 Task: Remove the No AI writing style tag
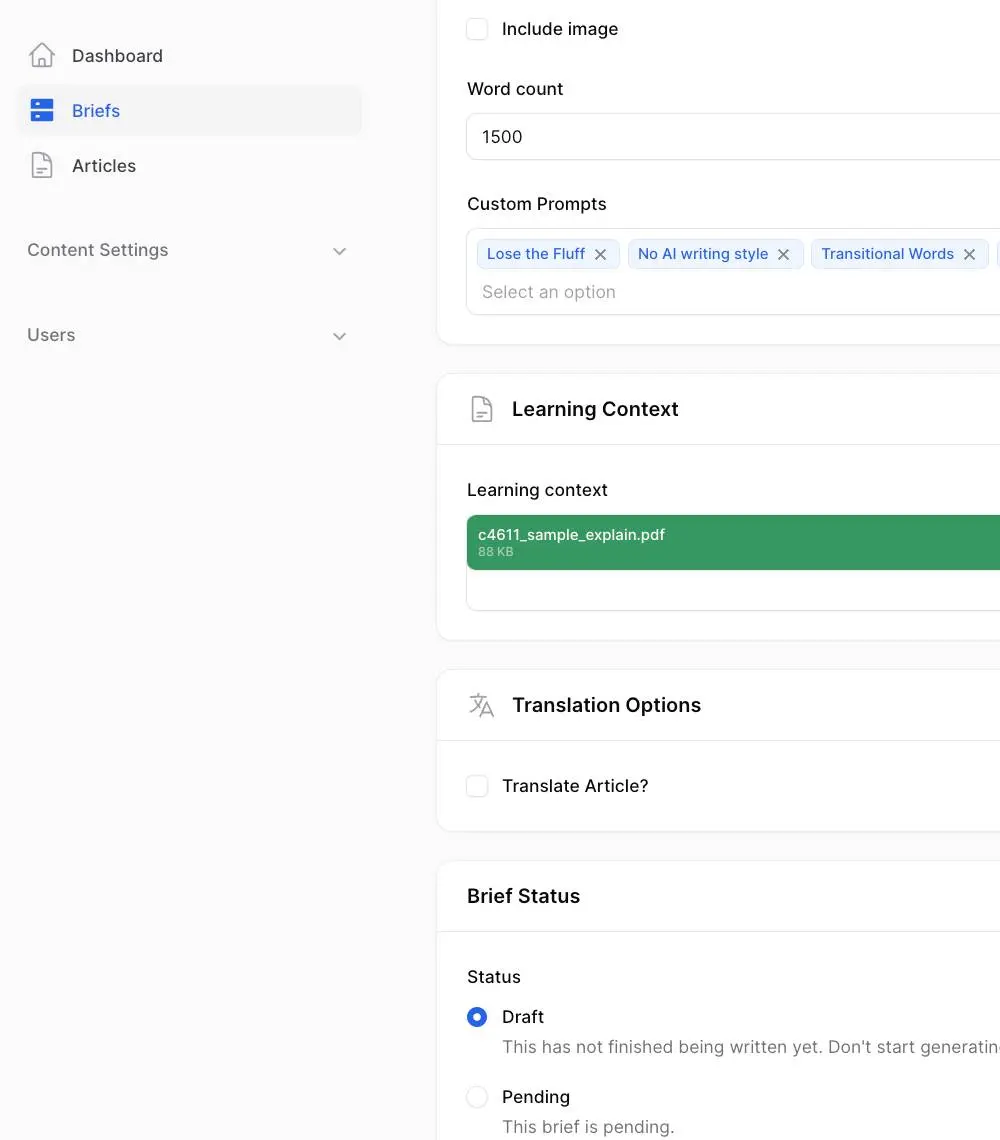(783, 255)
